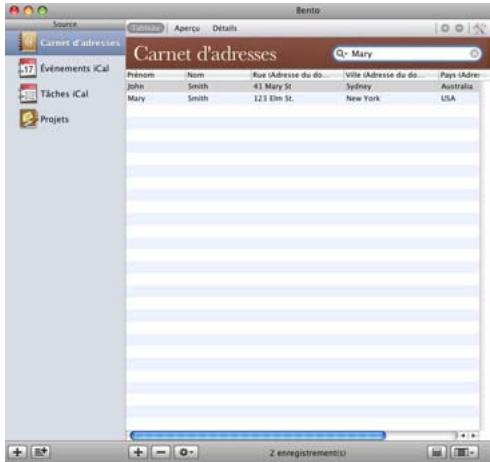This screenshot has height=462, width=490.
Task: Switch to the Détails view tab
Action: point(225,28)
